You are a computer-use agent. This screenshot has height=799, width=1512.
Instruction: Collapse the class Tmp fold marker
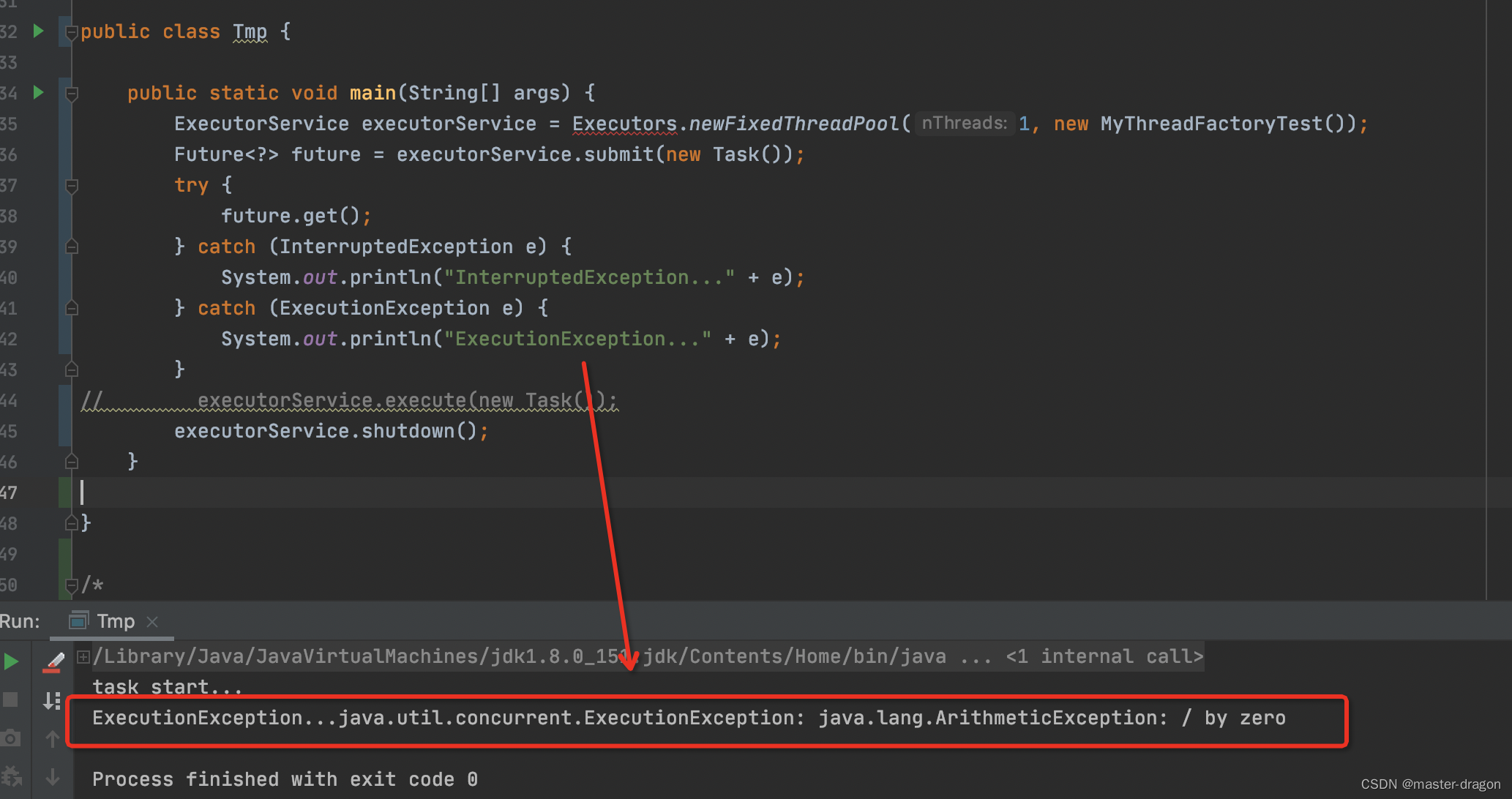pyautogui.click(x=72, y=33)
